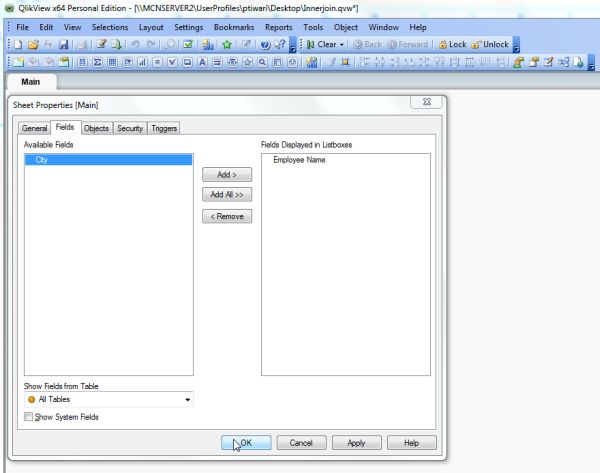Open a file with the folder icon
The image size is (600, 473).
click(x=33, y=44)
